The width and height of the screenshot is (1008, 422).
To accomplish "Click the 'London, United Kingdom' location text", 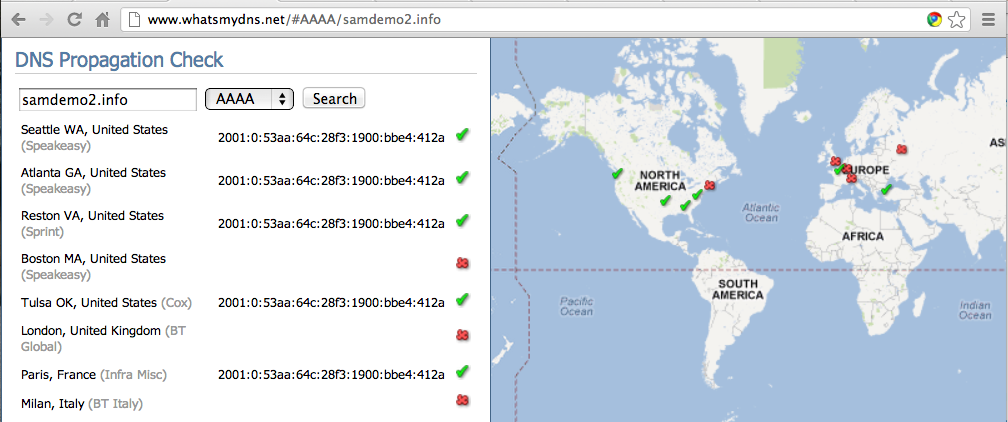I will click(91, 331).
